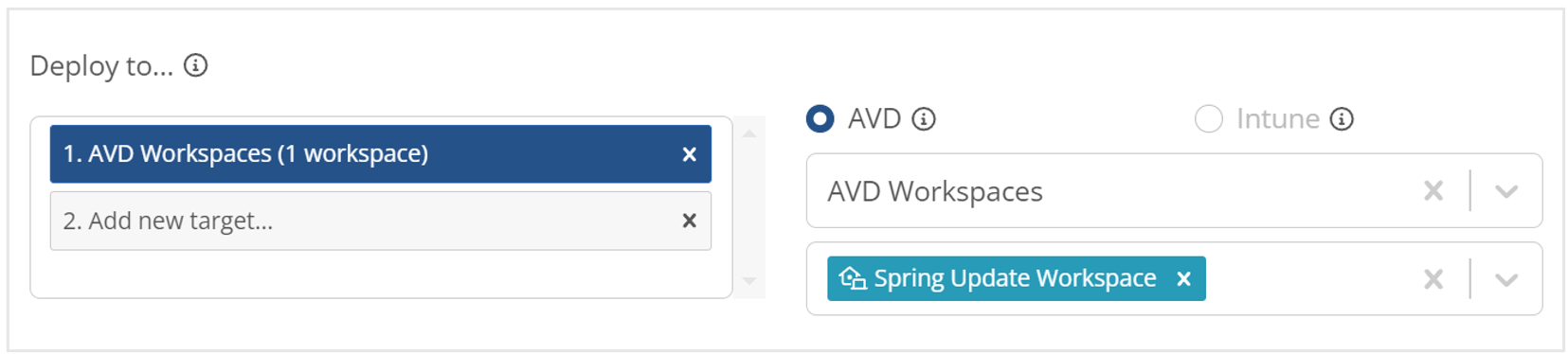The height and width of the screenshot is (354, 1568).
Task: Click the workspace house icon in the Spring Update tag
Action: point(853,278)
